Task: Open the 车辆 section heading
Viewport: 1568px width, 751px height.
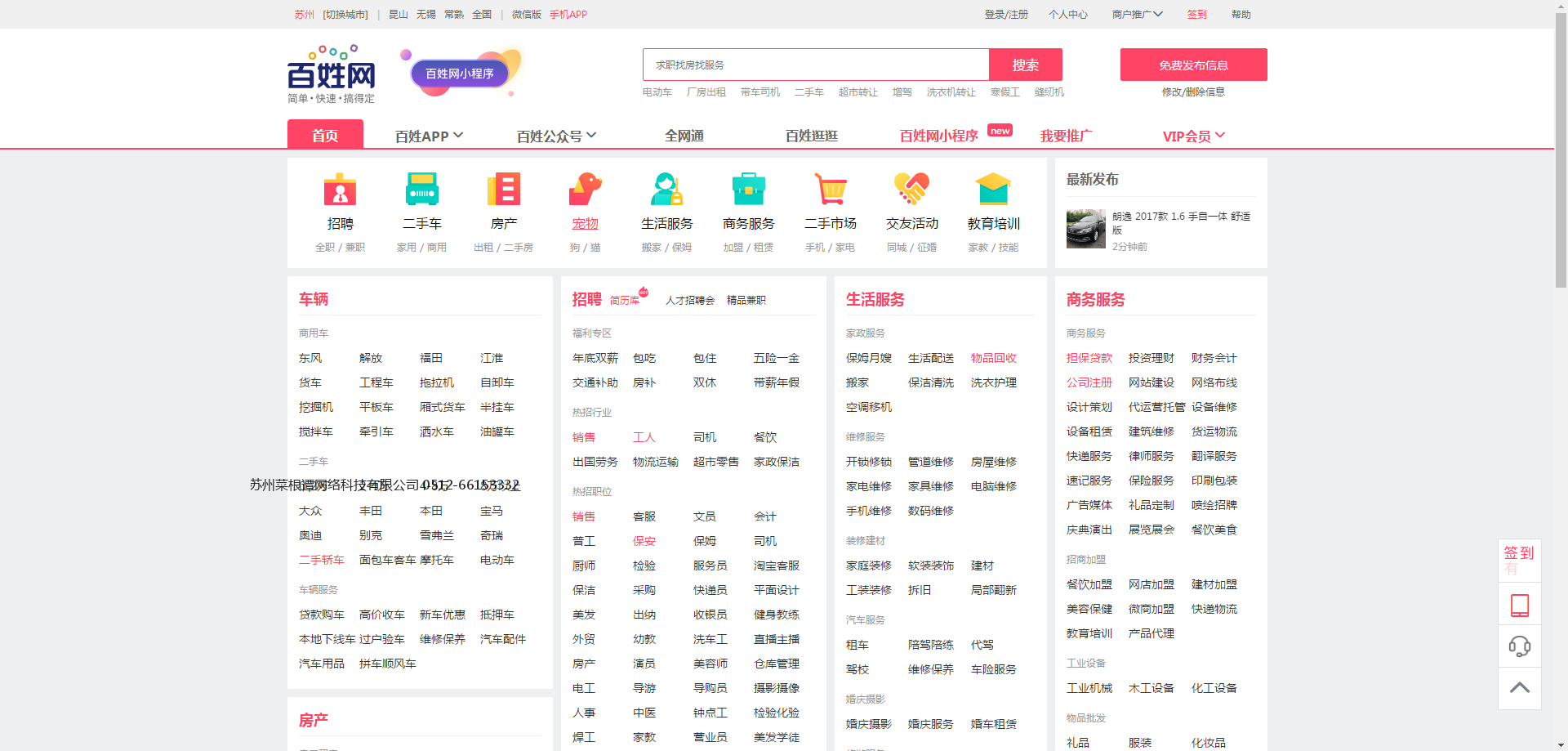Action: tap(314, 300)
